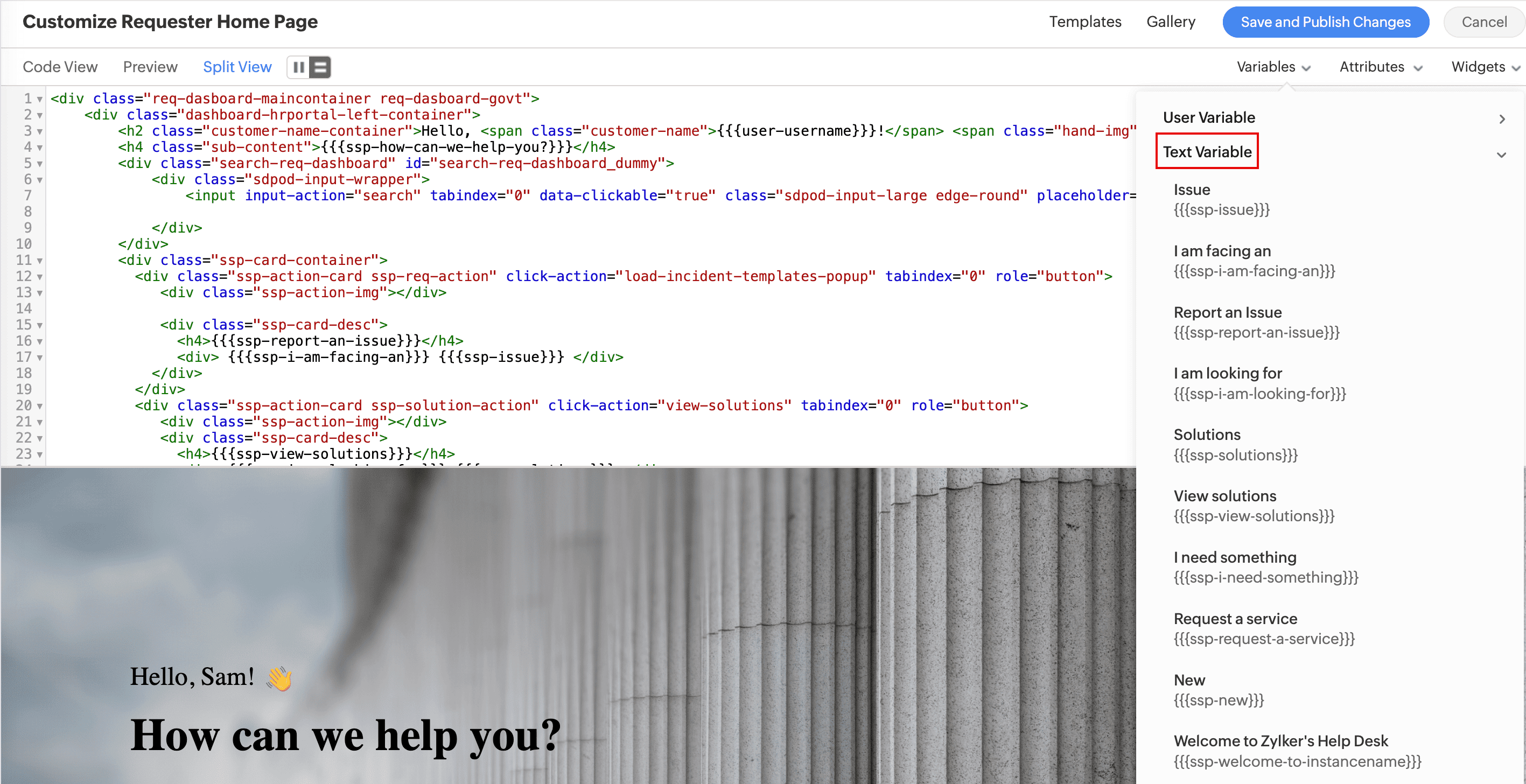Switch to vertical split layout icon

298,67
